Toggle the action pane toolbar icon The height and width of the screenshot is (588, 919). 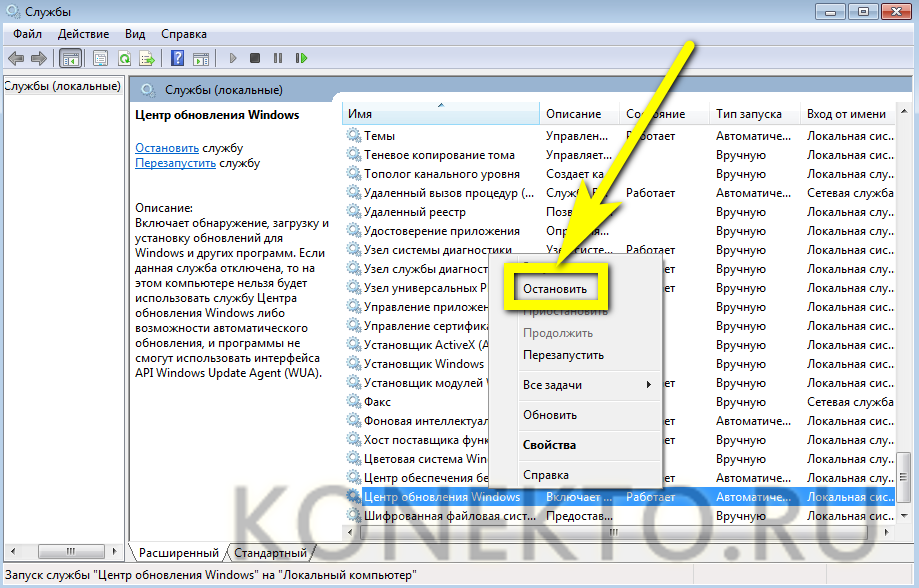pos(201,58)
